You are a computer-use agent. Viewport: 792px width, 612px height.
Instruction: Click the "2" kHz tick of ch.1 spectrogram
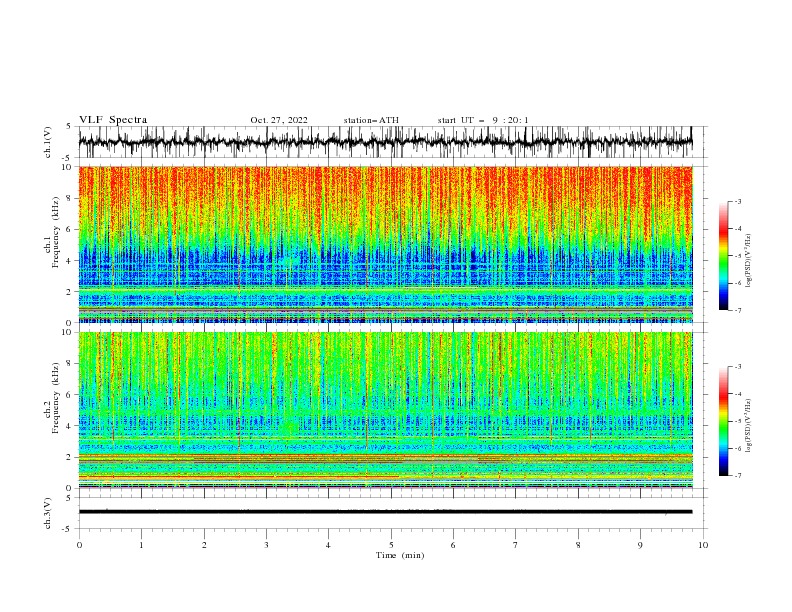click(x=70, y=291)
